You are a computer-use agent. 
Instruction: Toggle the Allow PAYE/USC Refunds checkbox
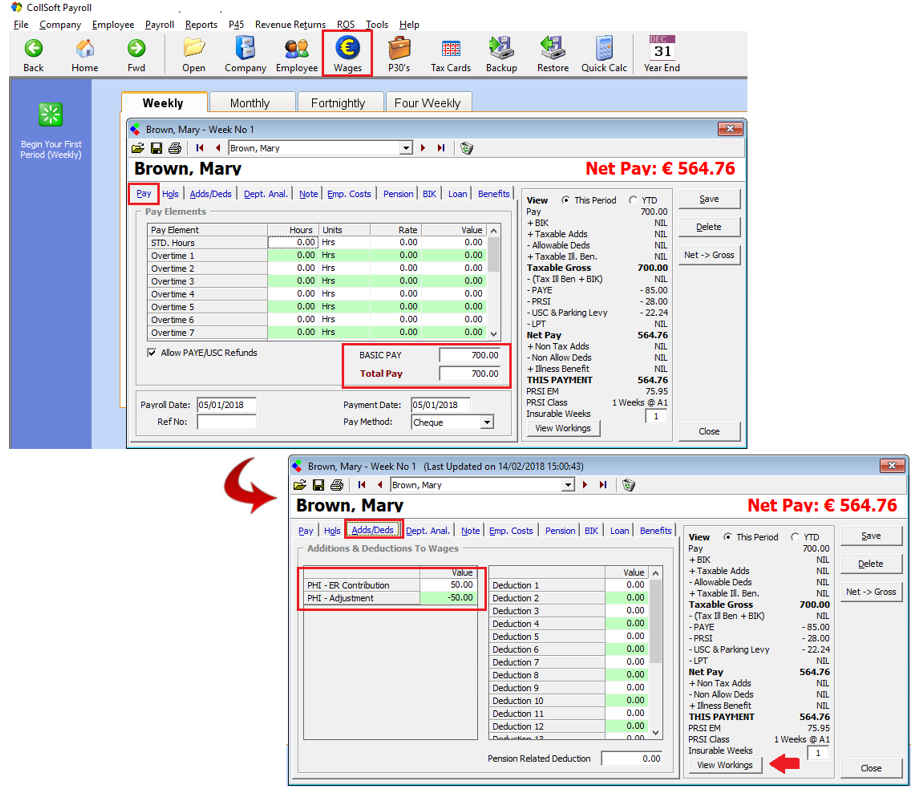(152, 353)
